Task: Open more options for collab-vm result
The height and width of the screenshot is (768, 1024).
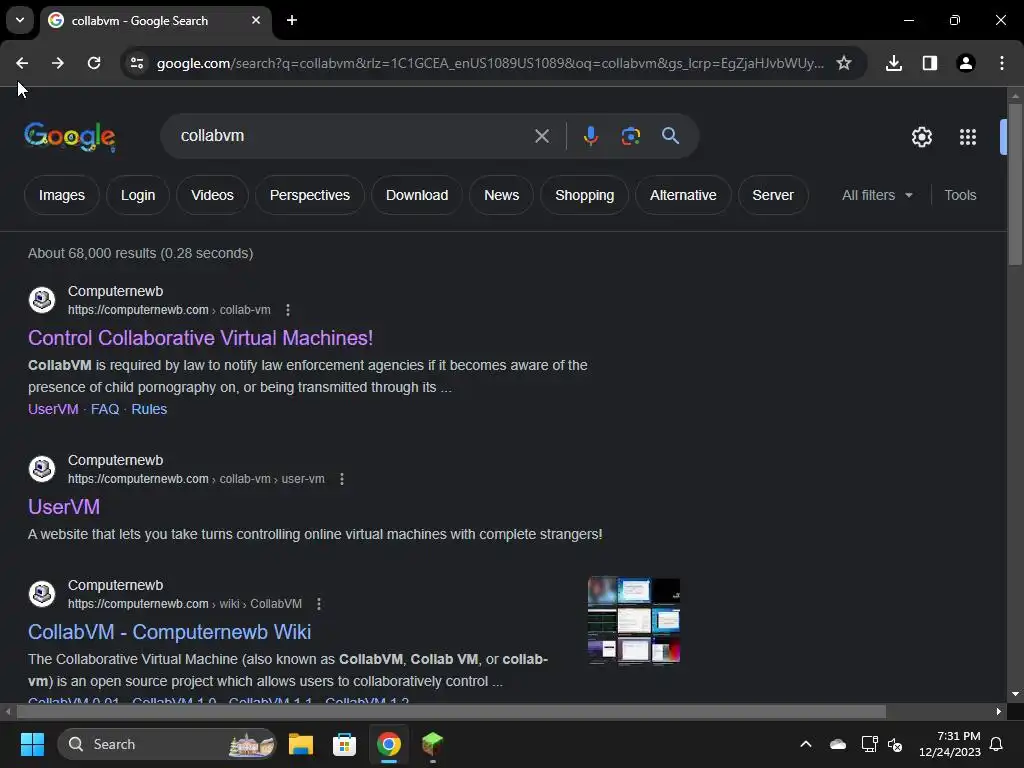Action: point(288,310)
